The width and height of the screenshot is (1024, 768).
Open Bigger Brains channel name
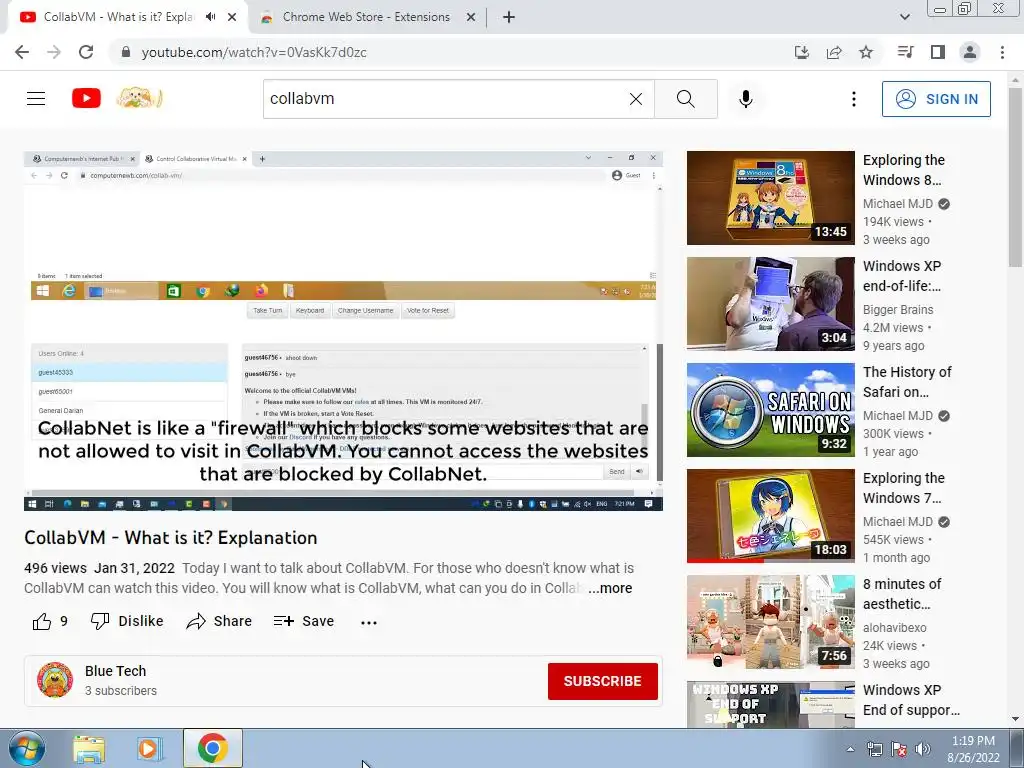pos(898,310)
